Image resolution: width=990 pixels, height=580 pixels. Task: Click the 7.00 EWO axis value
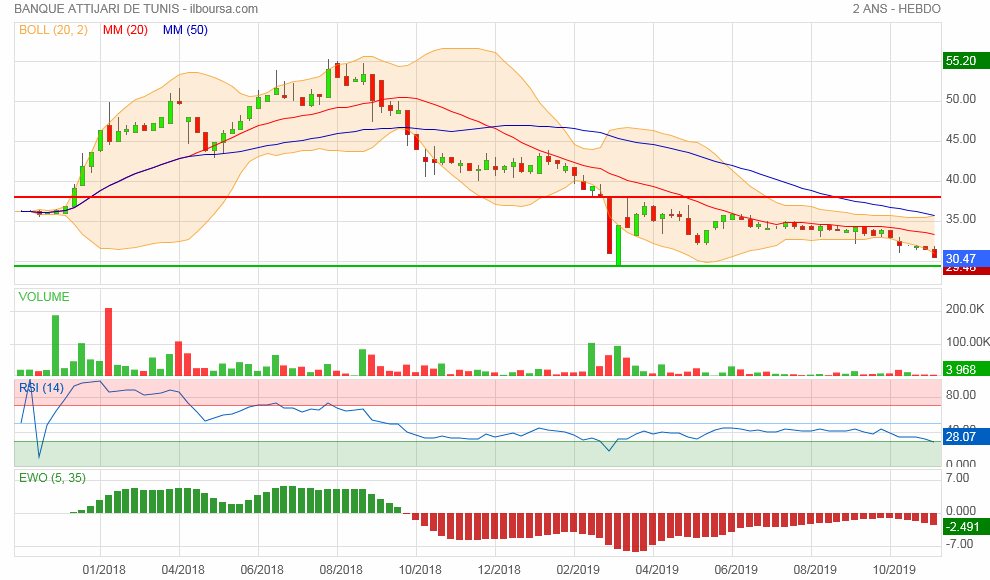957,478
